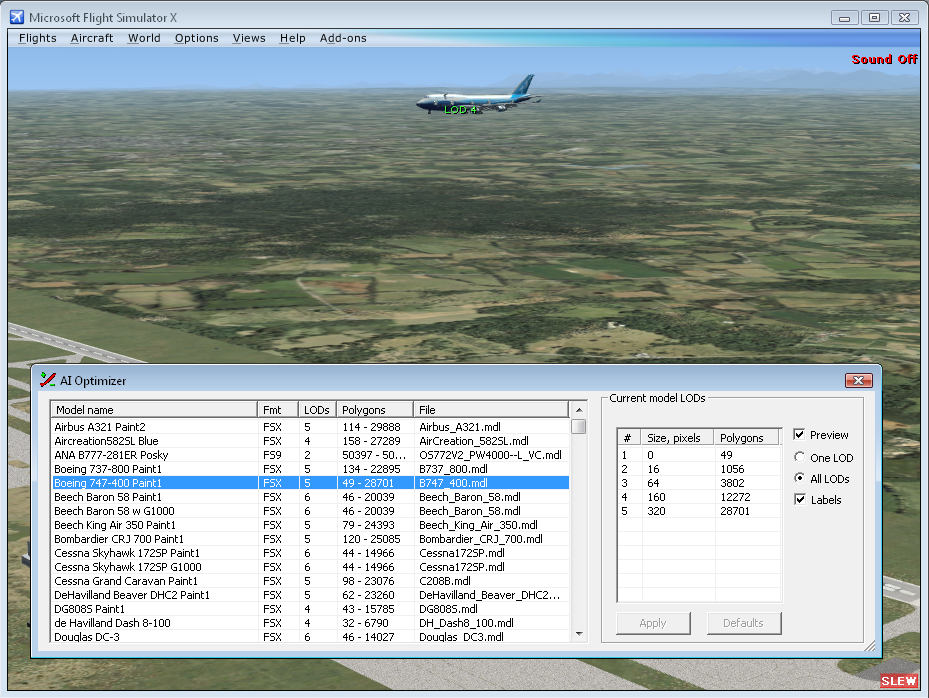
Task: Open the Views menu
Action: point(249,38)
